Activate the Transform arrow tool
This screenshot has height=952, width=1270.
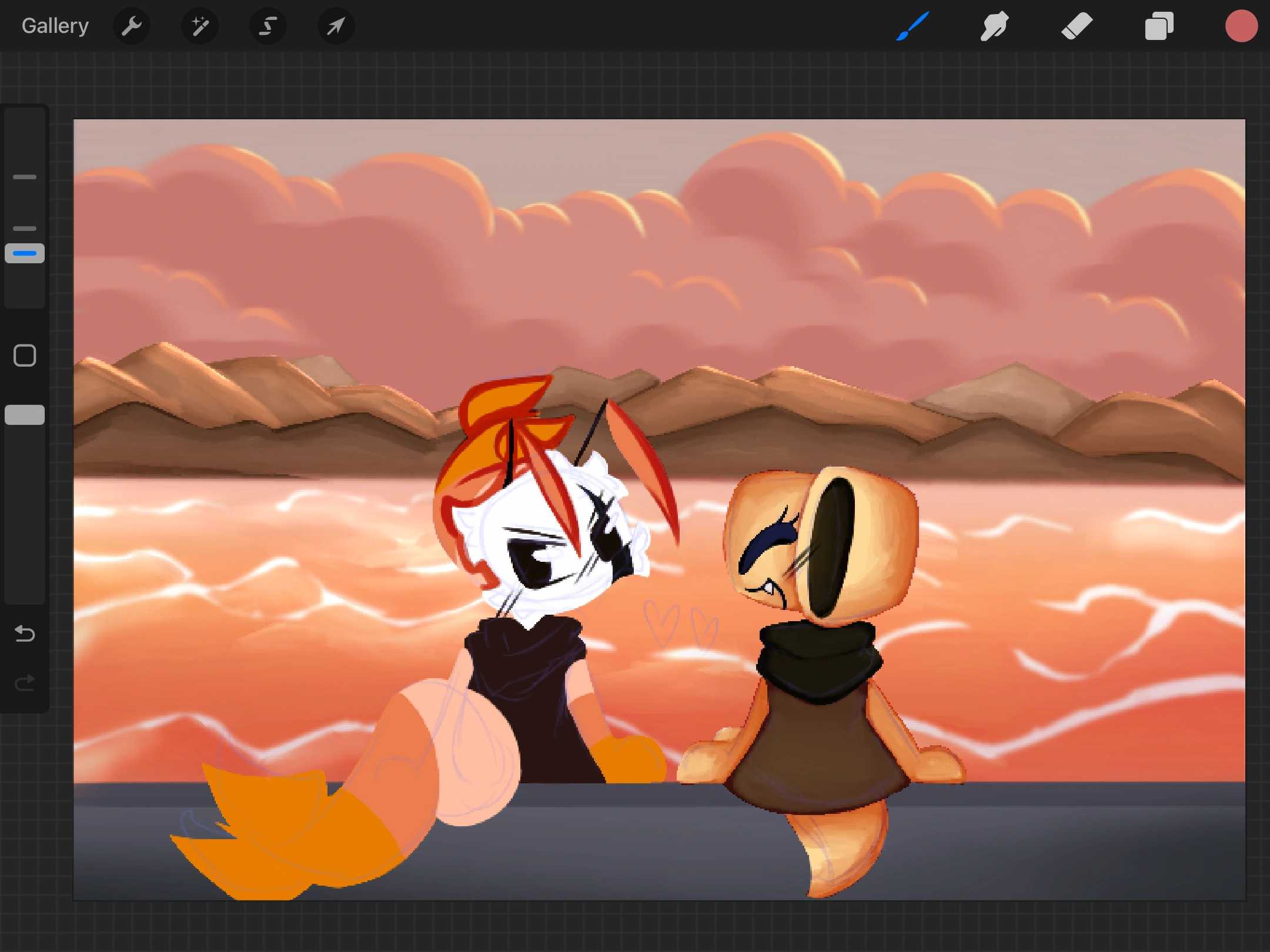(336, 26)
